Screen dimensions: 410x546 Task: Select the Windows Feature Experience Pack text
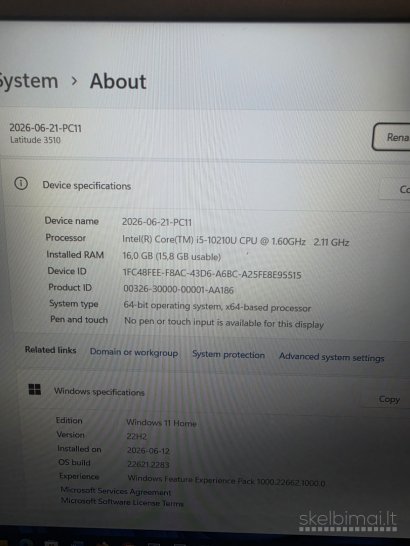coord(226,481)
